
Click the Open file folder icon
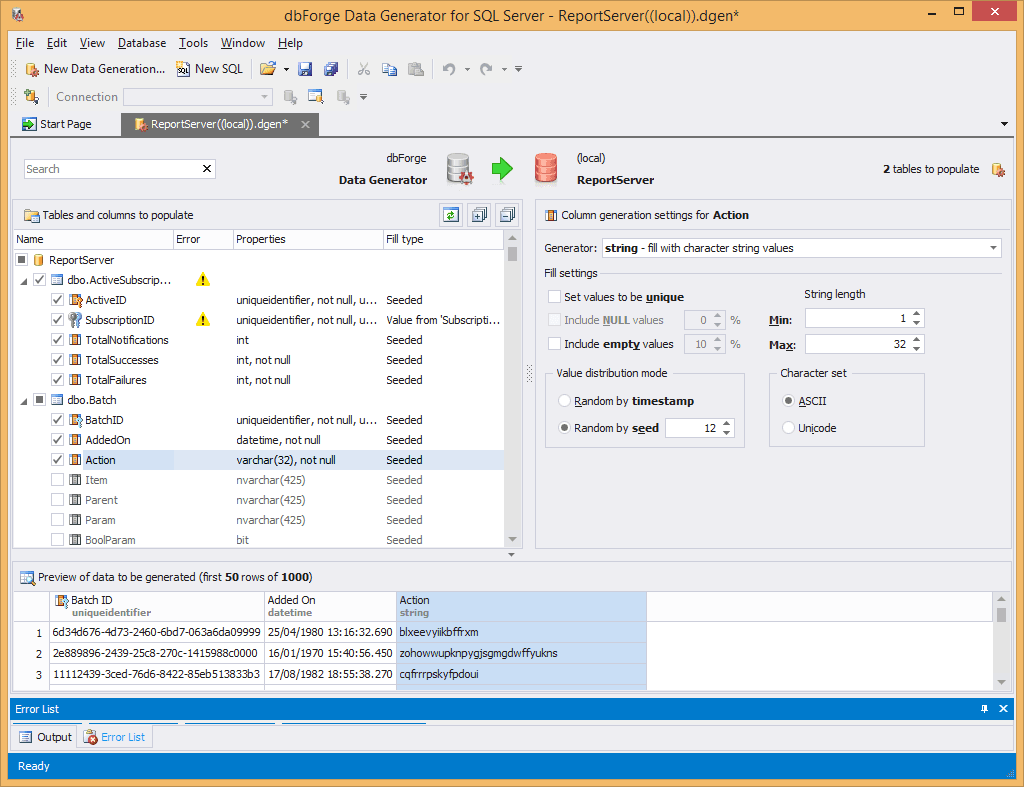[267, 69]
